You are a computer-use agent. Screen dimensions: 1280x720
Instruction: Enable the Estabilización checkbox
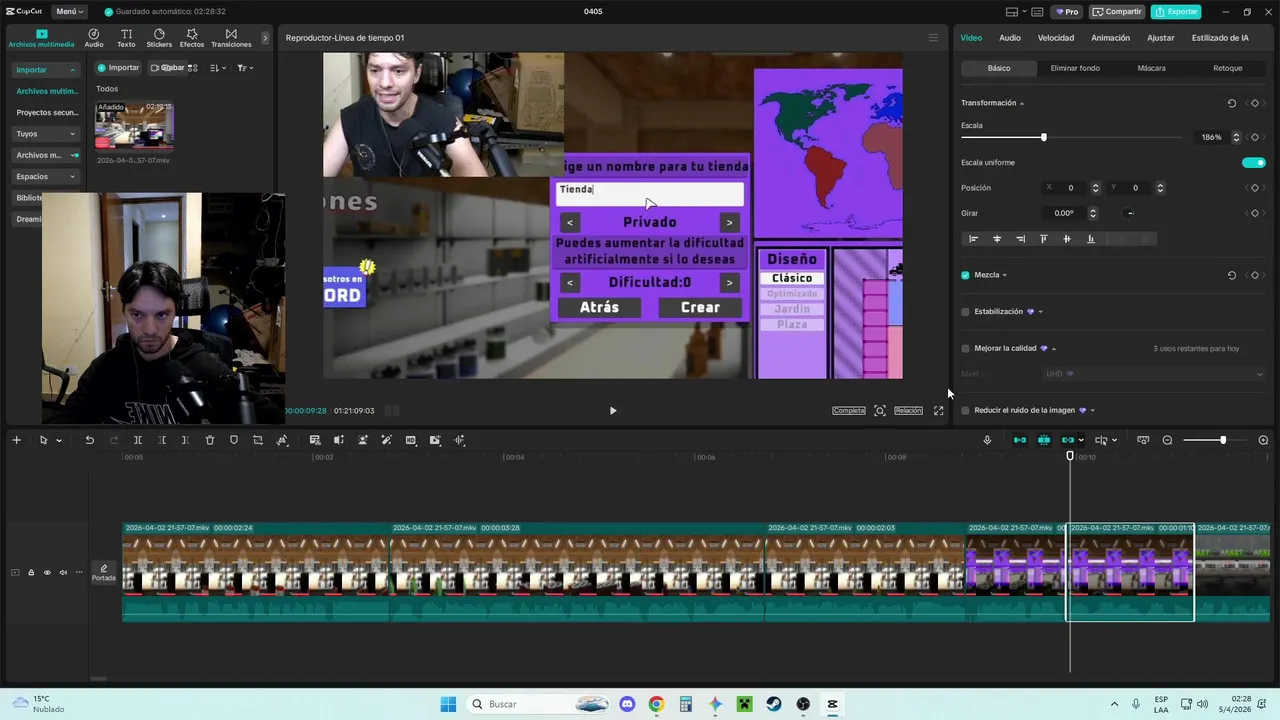965,312
